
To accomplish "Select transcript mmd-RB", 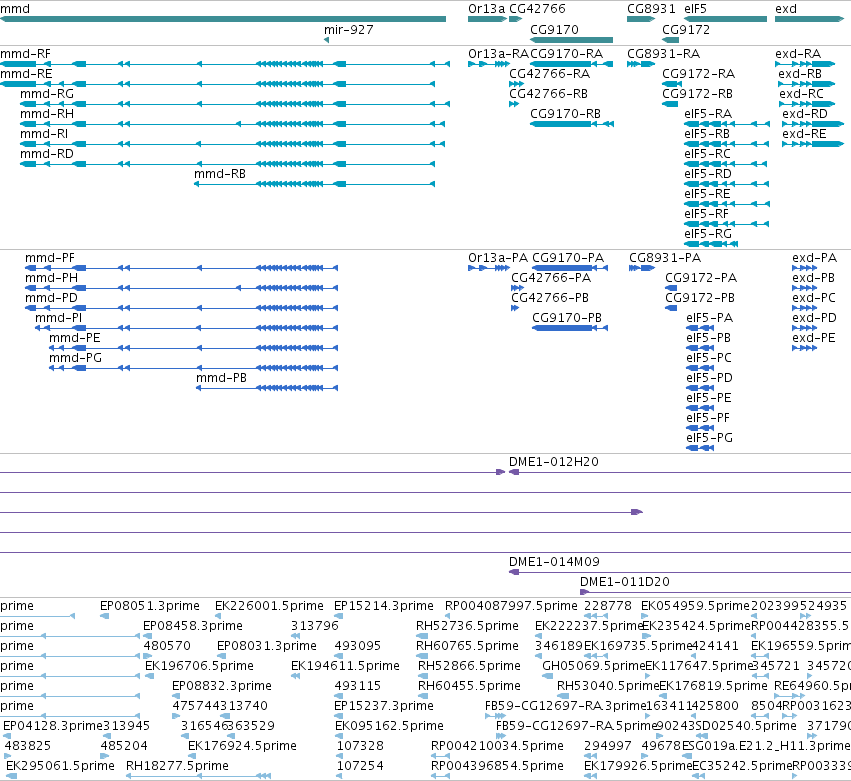I will [x=220, y=175].
